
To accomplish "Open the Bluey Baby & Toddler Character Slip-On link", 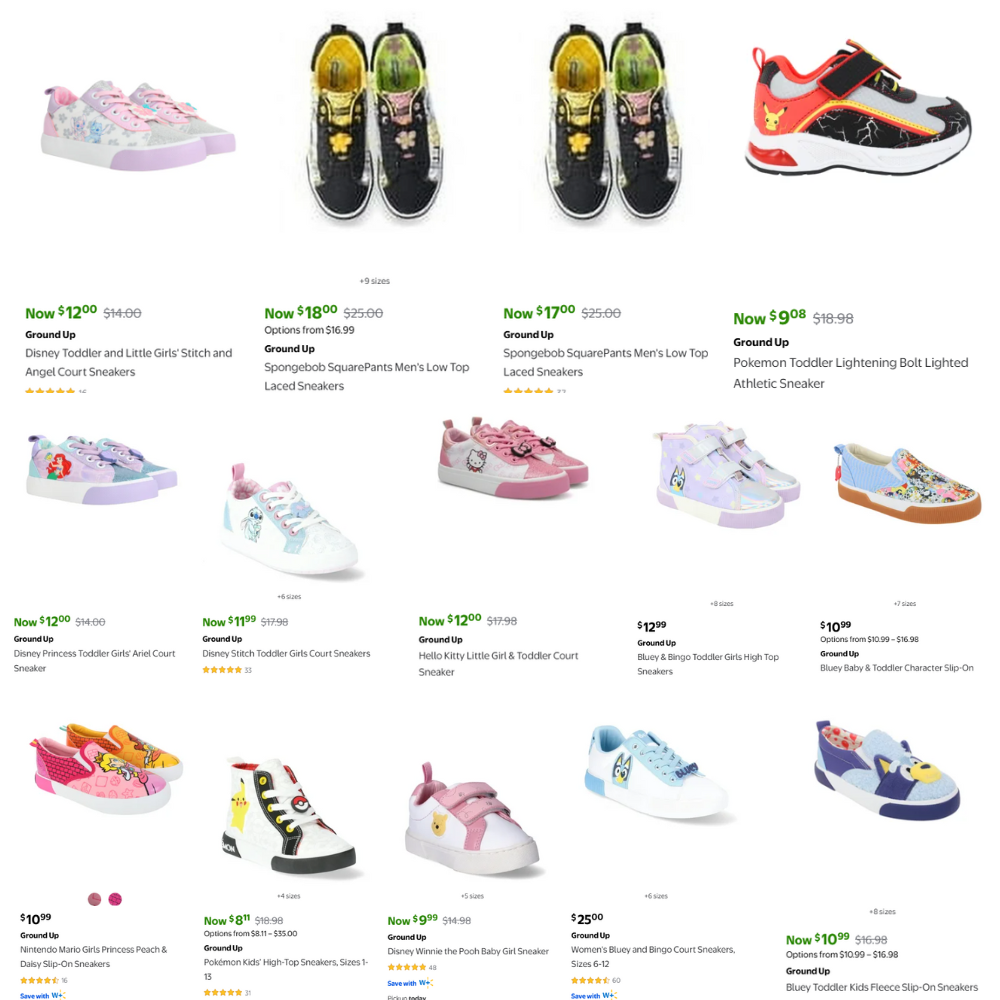I will point(897,668).
